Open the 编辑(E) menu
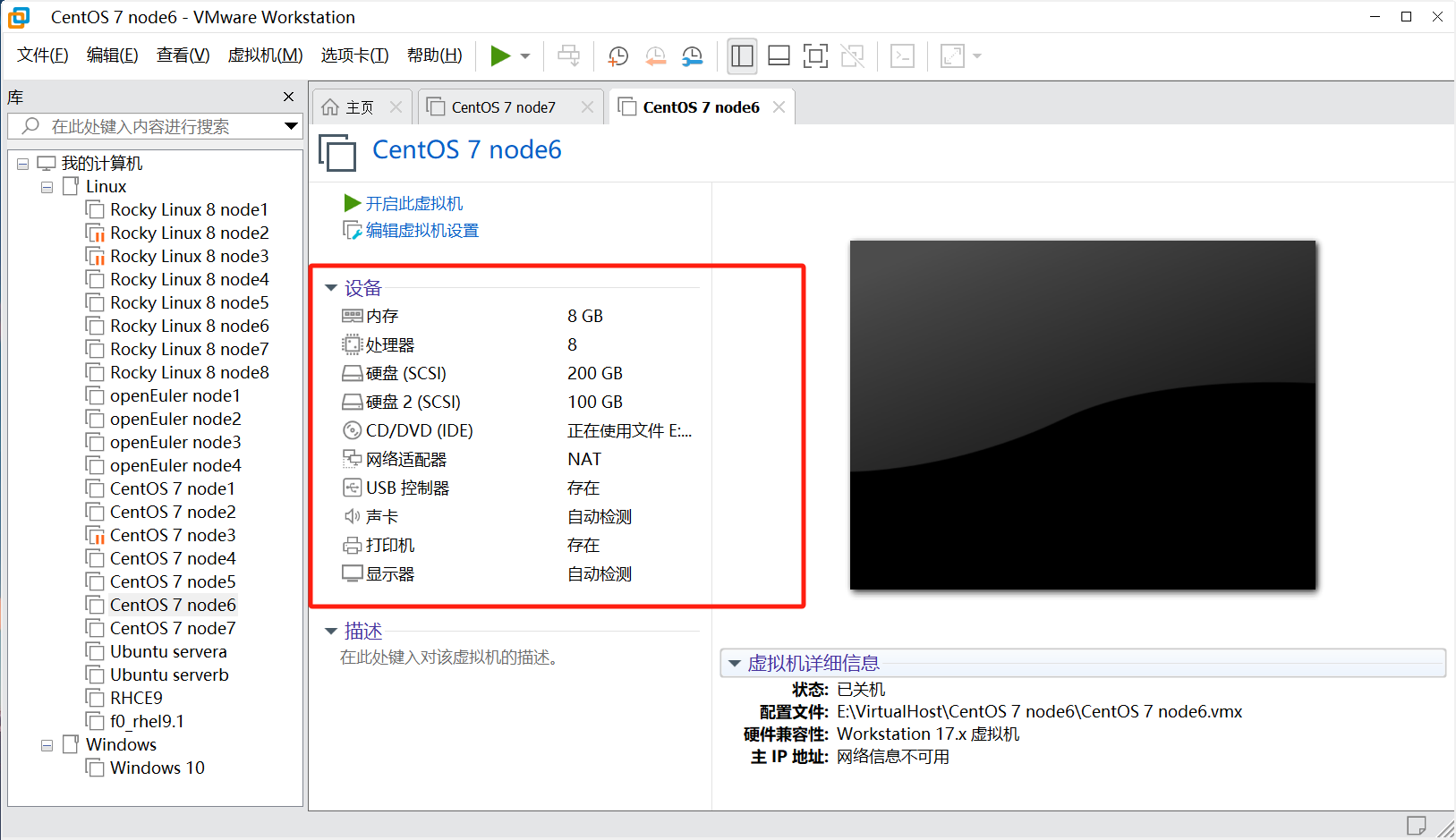 click(x=112, y=55)
